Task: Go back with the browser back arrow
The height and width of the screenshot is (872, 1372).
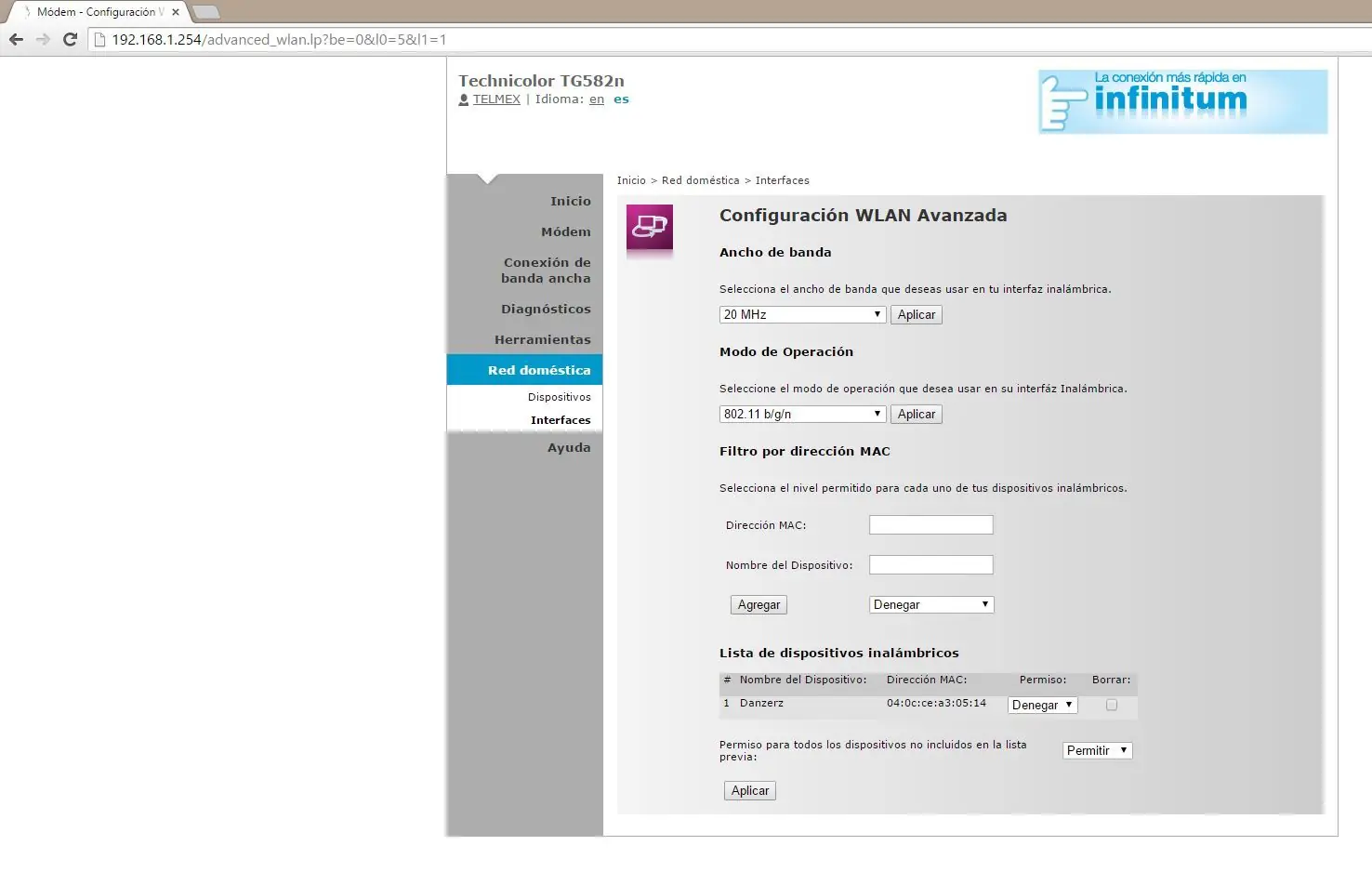Action: 16,39
